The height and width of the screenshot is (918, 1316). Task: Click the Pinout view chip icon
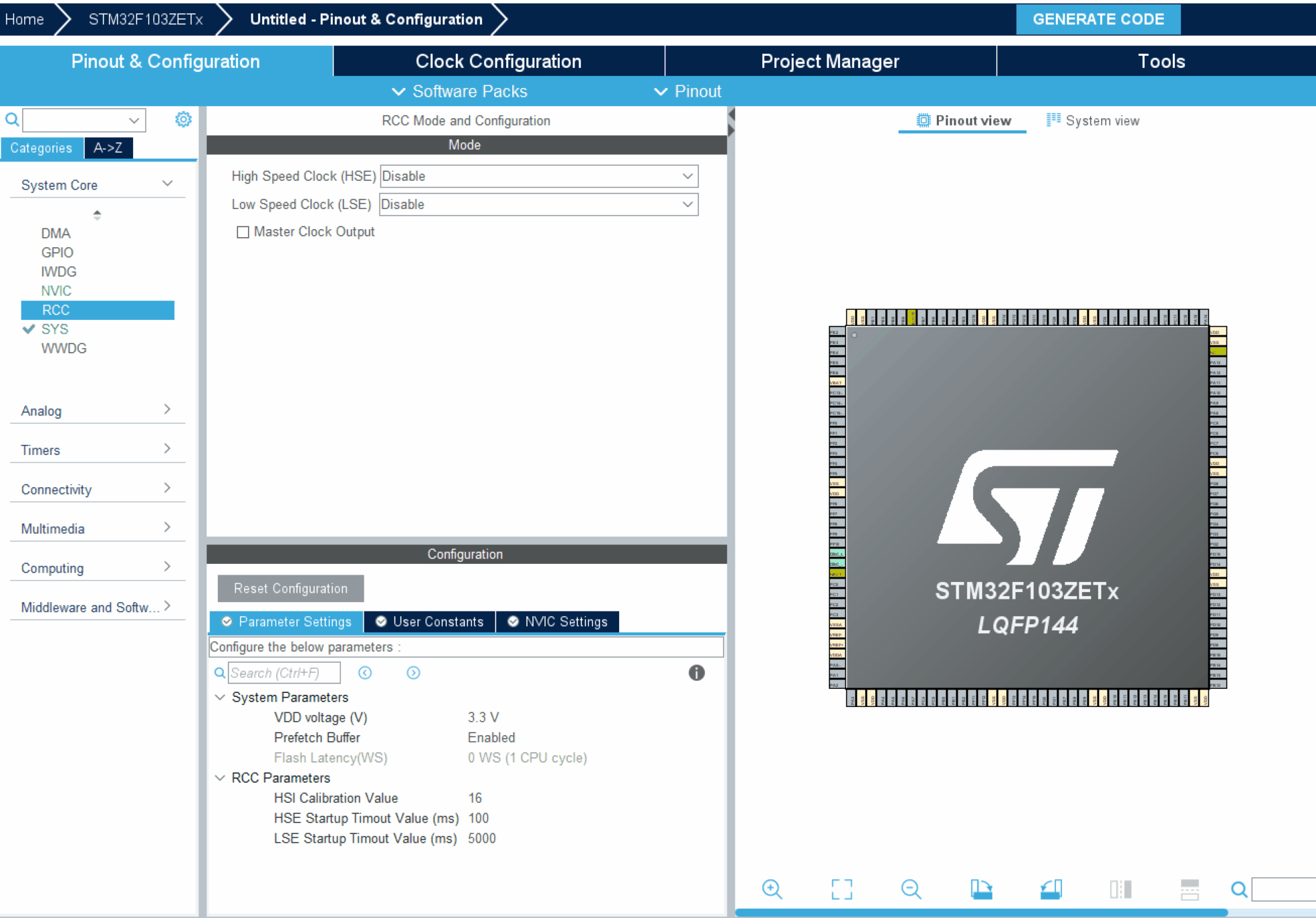click(923, 120)
